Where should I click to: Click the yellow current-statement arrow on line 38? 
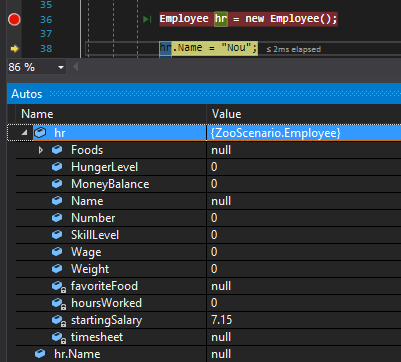pyautogui.click(x=14, y=49)
